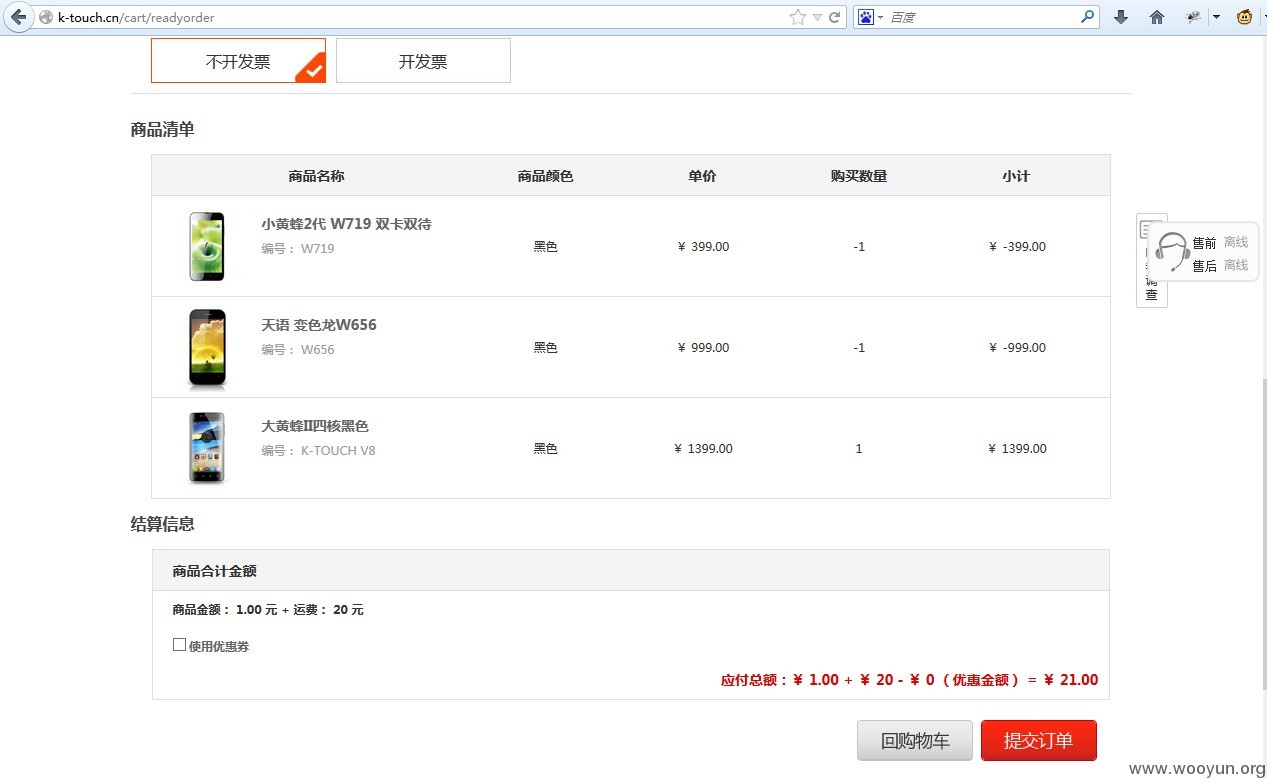The height and width of the screenshot is (778, 1267).
Task: Click the 售前 support label
Action: tap(1204, 243)
